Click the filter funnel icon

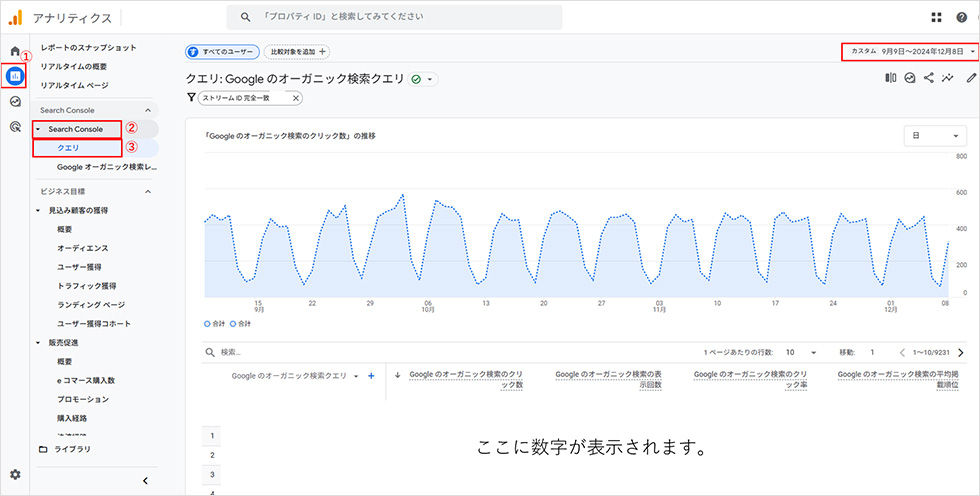(x=191, y=97)
